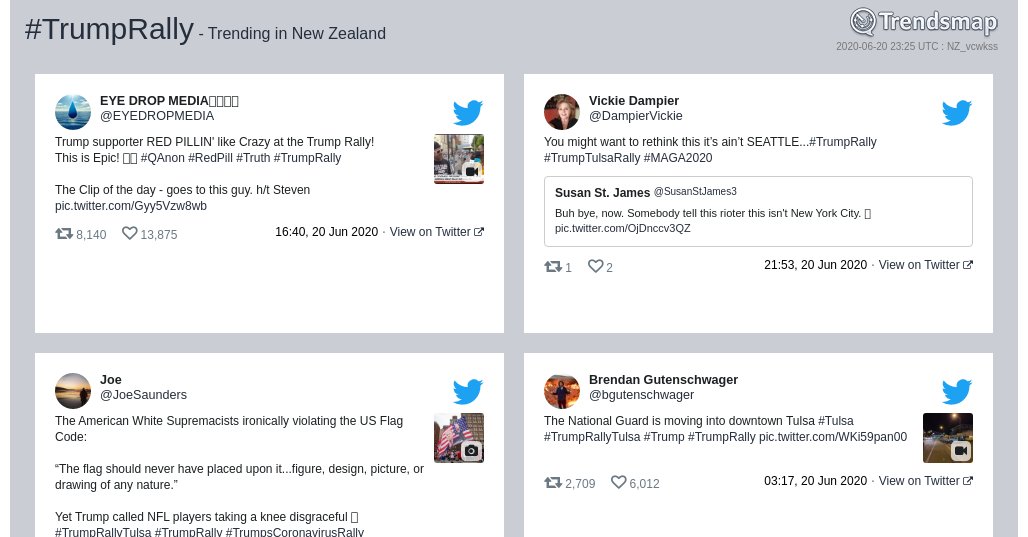Open Vickie Dampier profile avatar

(x=562, y=112)
